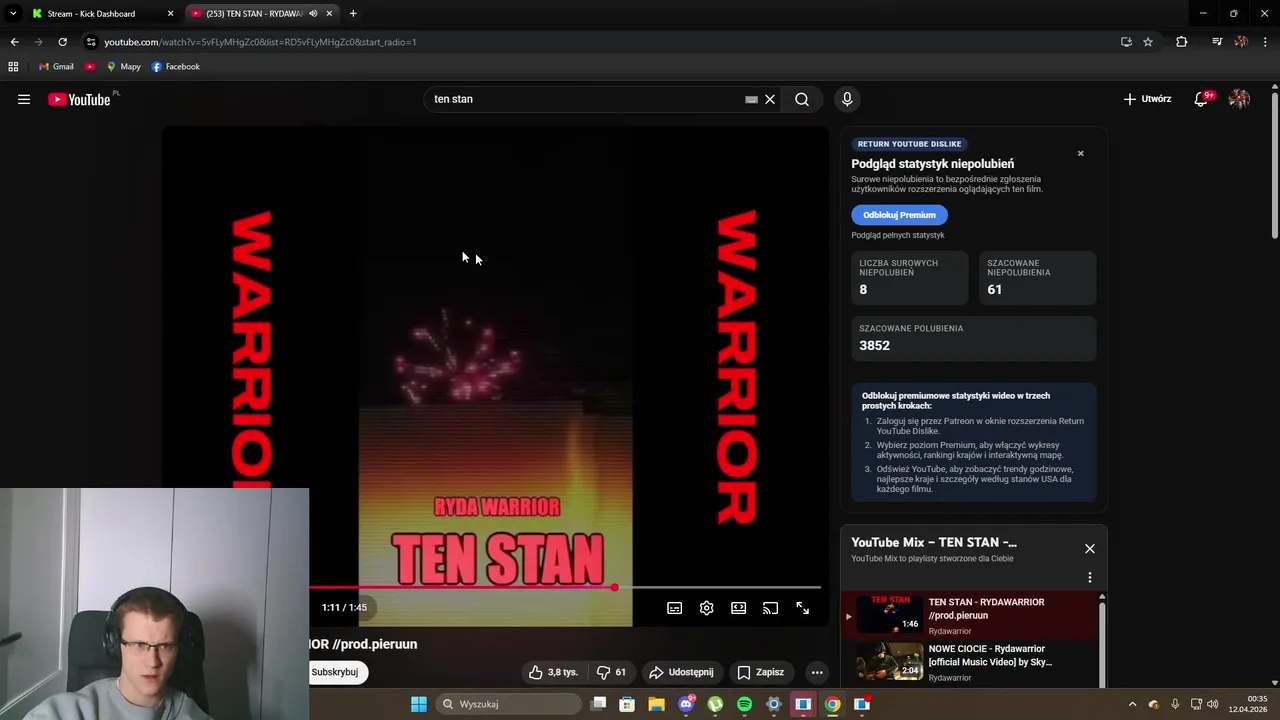Screen dimensions: 1280x720
Task: Open the browser extensions puzzle icon
Action: tap(1182, 42)
